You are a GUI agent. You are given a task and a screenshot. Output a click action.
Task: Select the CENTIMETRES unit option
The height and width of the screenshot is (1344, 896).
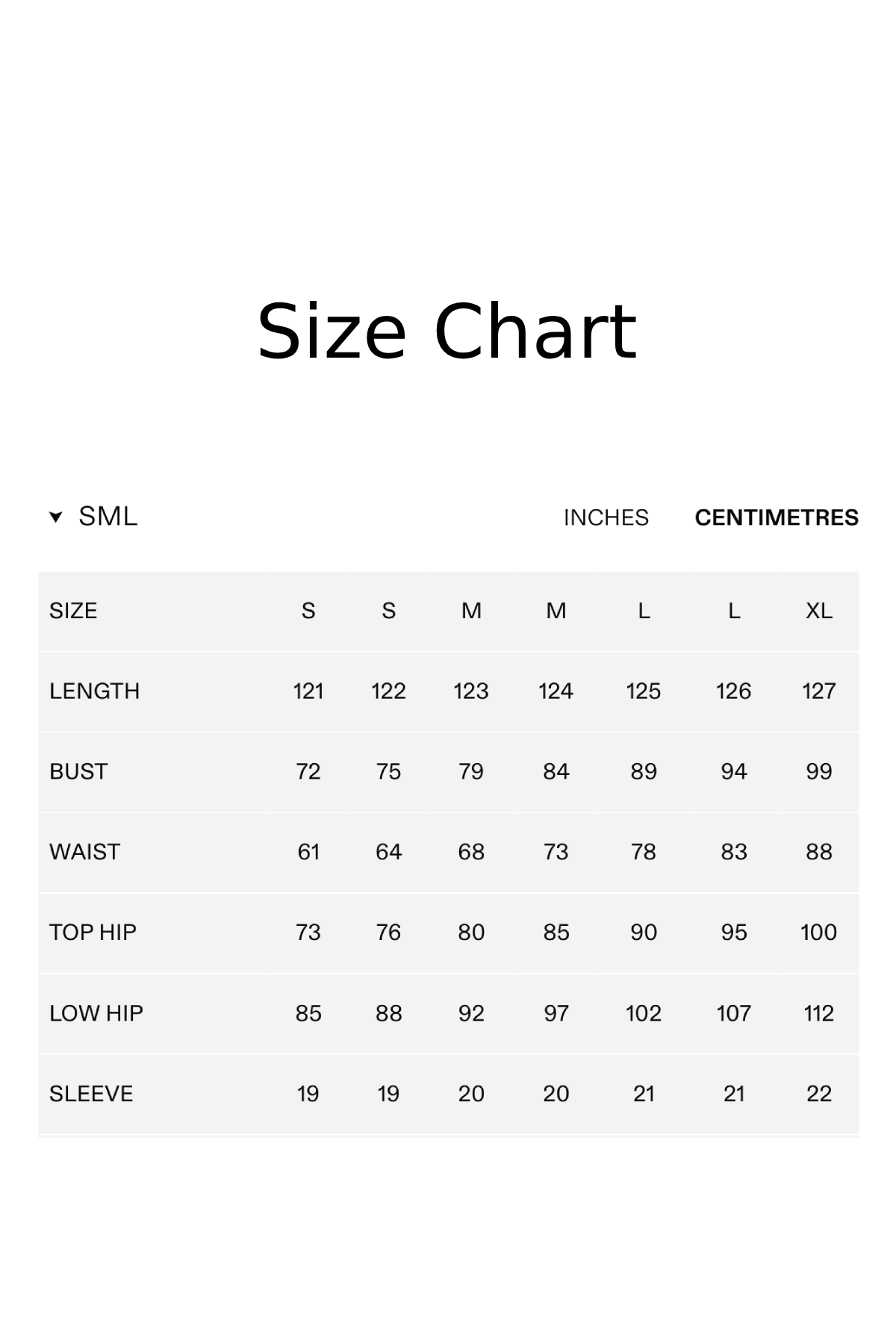777,517
